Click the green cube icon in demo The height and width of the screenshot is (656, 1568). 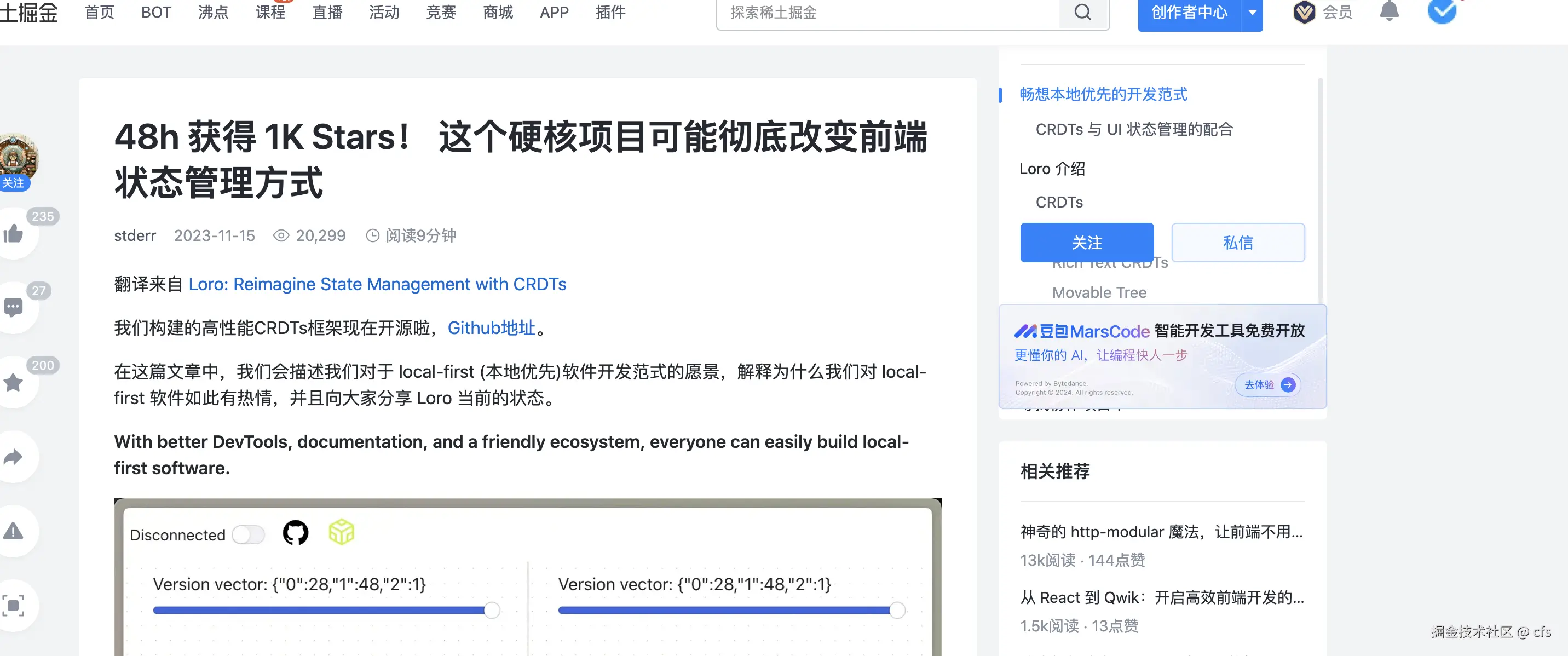341,532
